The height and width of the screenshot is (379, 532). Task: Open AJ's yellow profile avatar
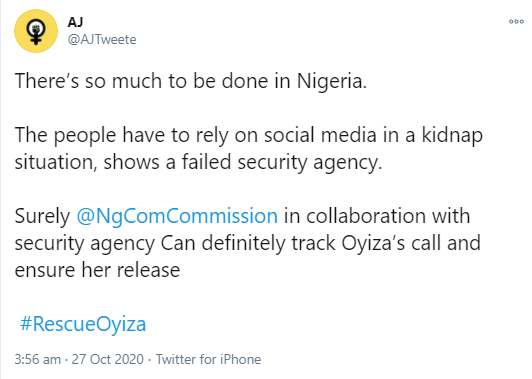tap(36, 31)
